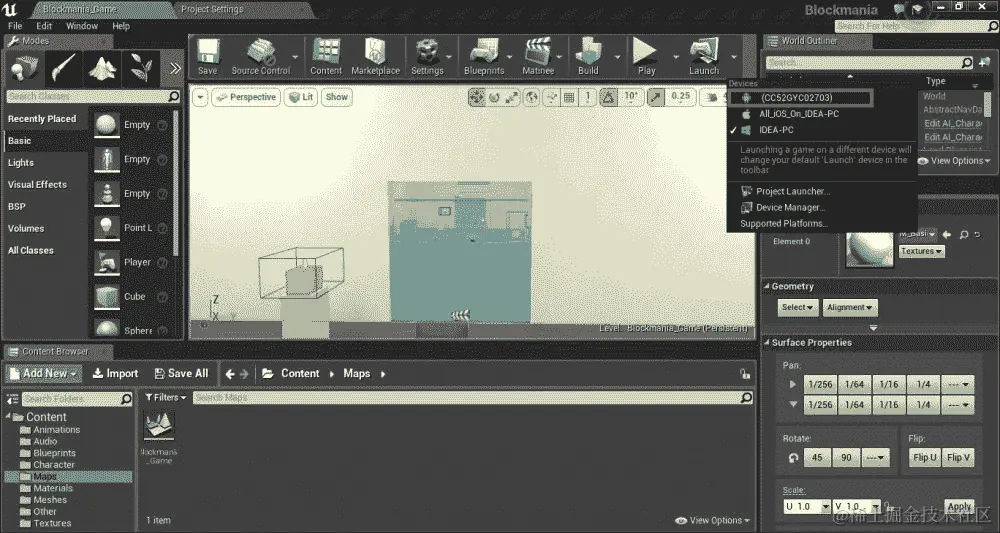This screenshot has width=1000, height=533.
Task: Click the Flip U button
Action: (924, 457)
